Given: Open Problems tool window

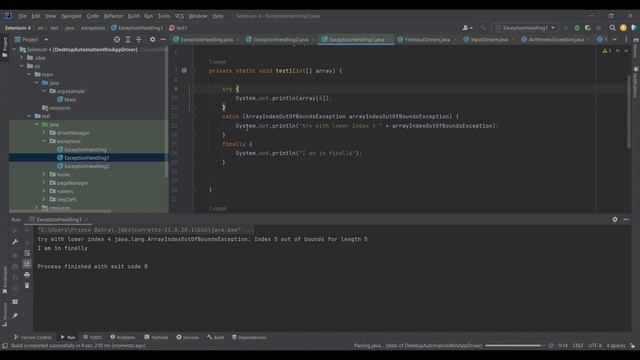Looking at the screenshot, I should (122, 337).
